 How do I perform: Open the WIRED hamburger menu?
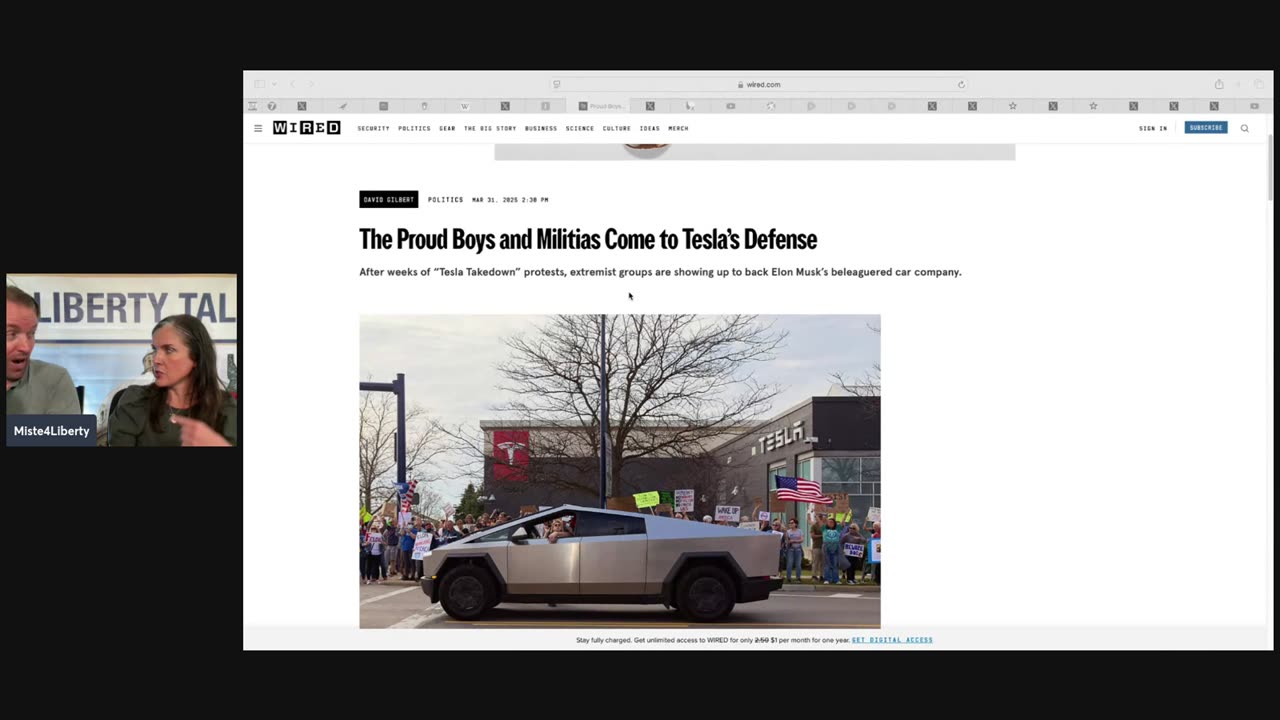click(258, 128)
